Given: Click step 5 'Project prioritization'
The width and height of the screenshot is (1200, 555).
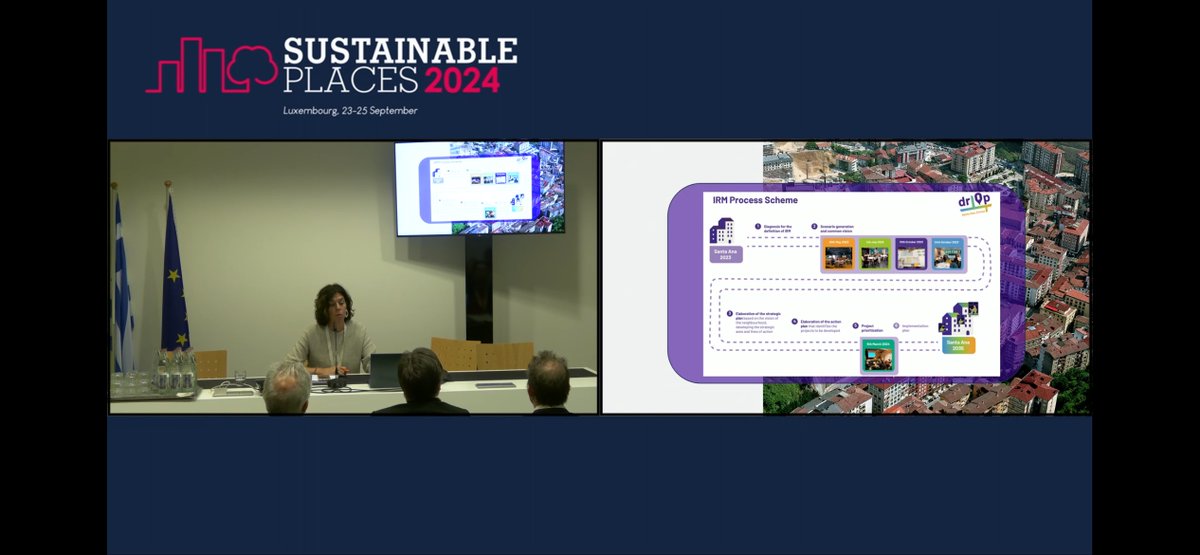Looking at the screenshot, I should pos(867,326).
